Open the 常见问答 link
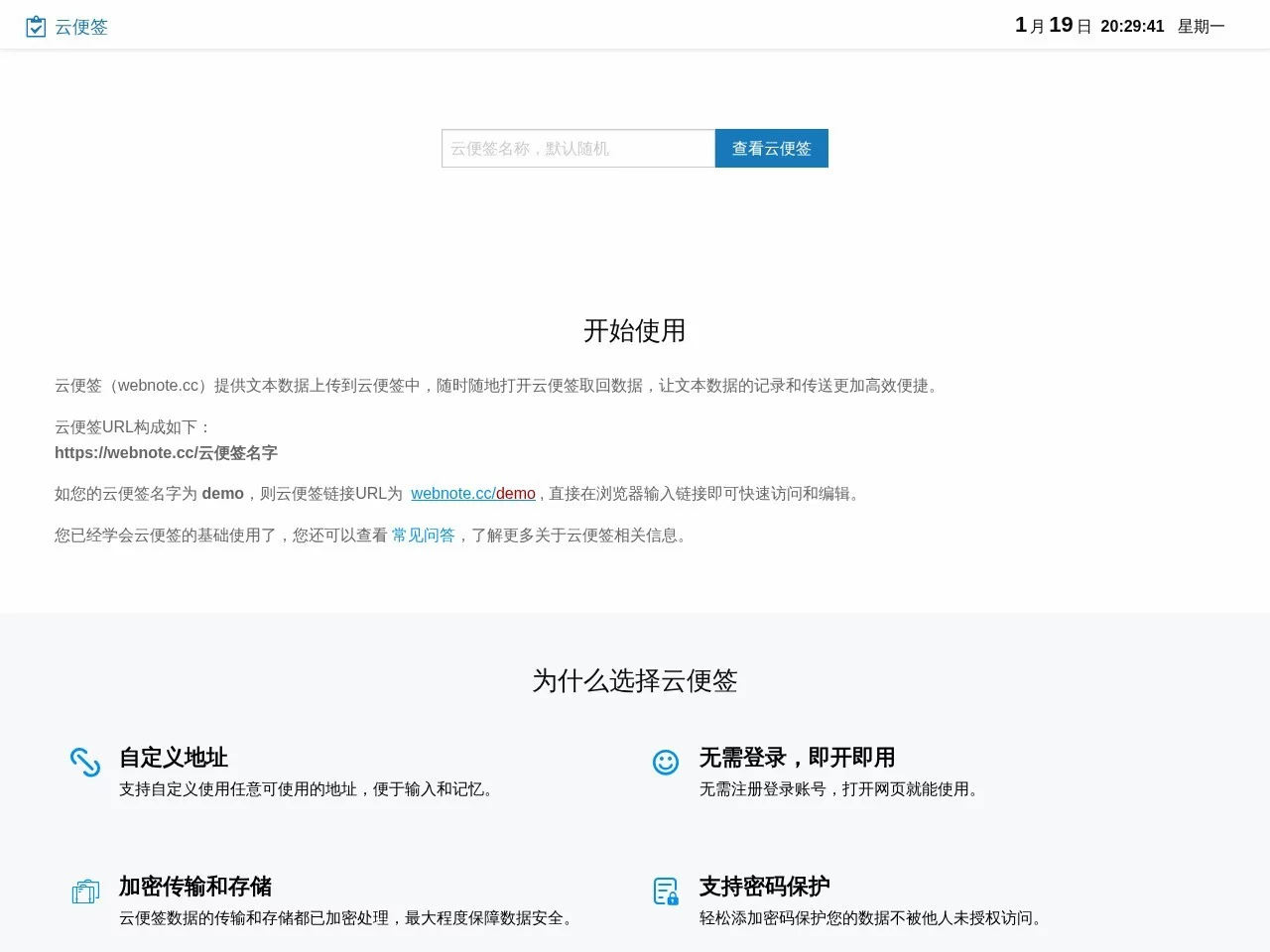This screenshot has width=1270, height=952. pos(423,535)
